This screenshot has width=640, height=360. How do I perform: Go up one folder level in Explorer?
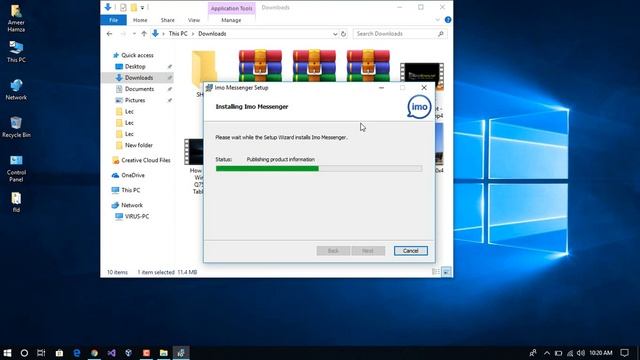[x=144, y=34]
